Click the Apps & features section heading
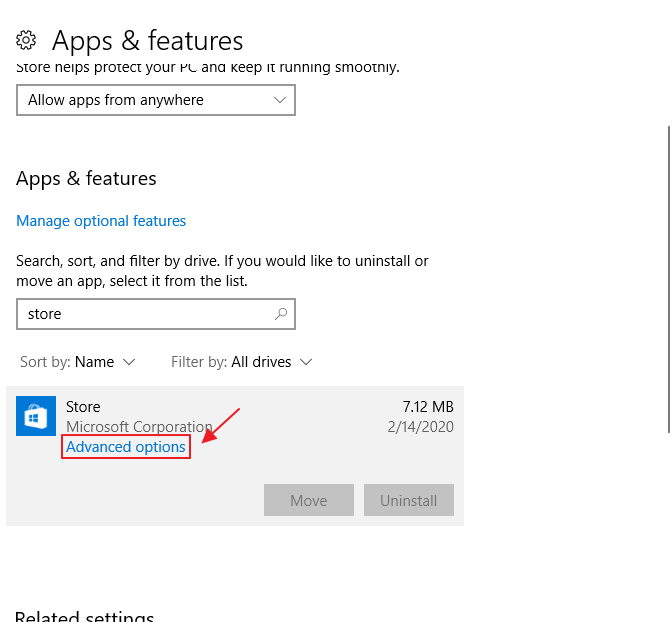672x622 pixels. click(x=86, y=179)
